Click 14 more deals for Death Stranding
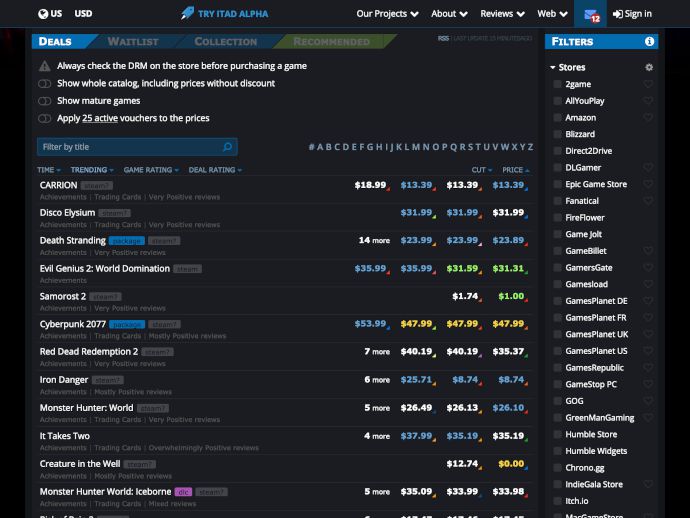 pyautogui.click(x=374, y=240)
